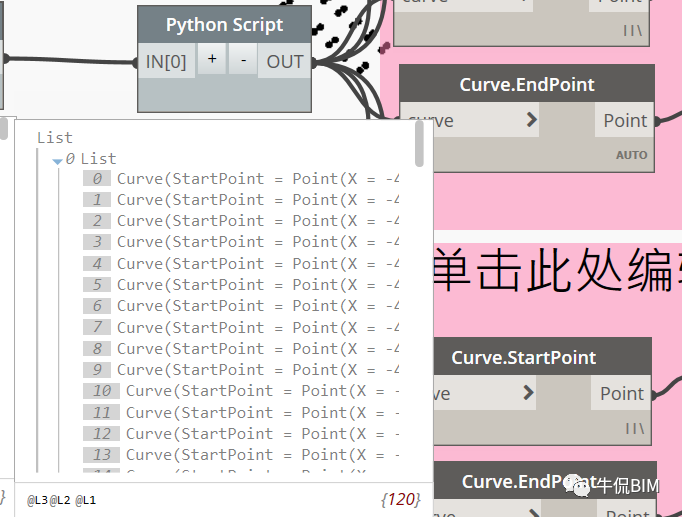Open the chevron on the Curve.StartPoint input
This screenshot has width=682, height=517.
point(528,393)
